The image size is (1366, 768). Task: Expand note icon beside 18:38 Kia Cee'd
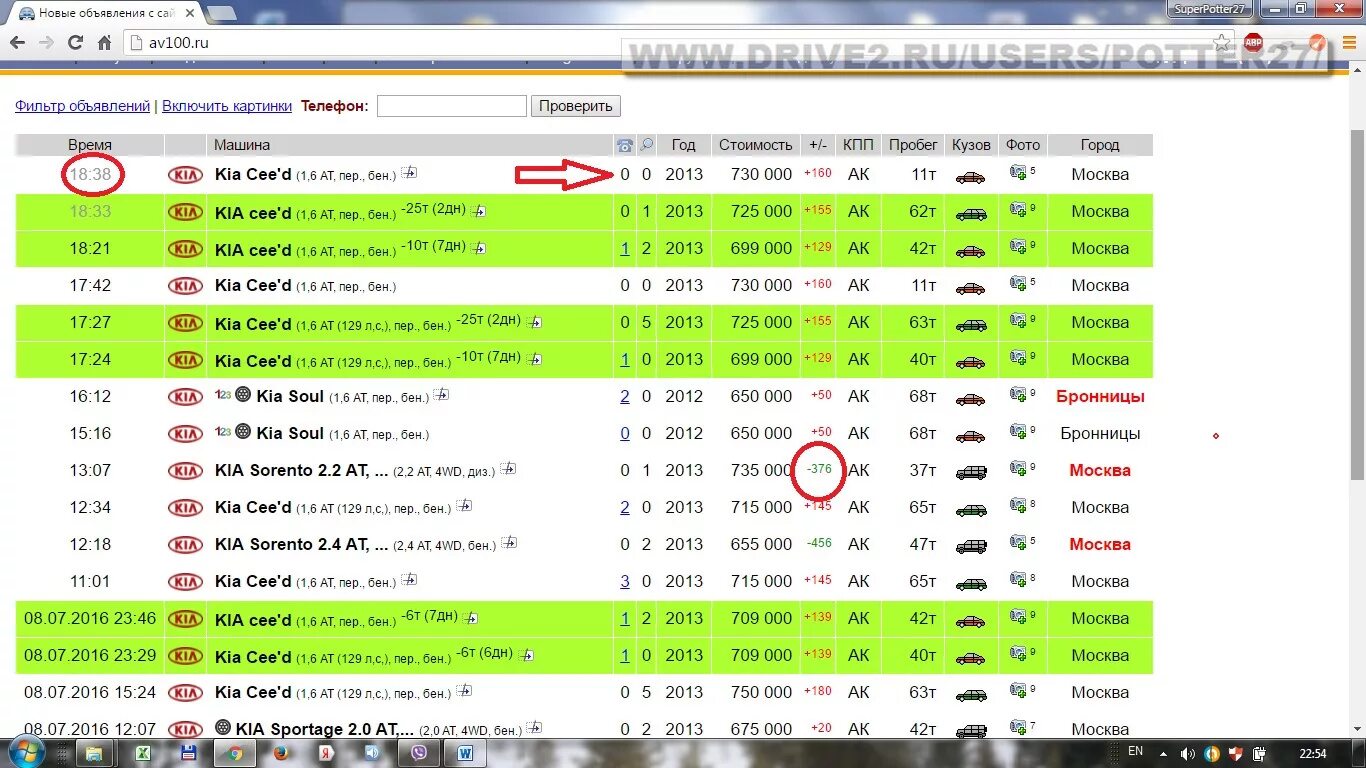tap(408, 172)
